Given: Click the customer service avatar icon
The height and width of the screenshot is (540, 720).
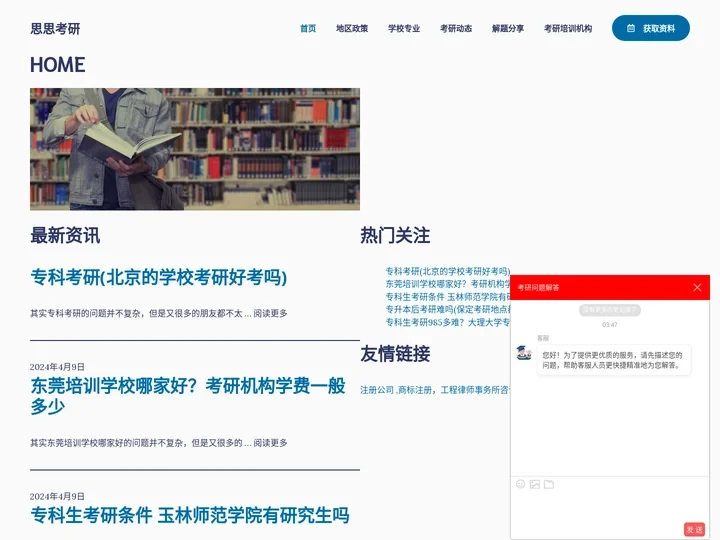Looking at the screenshot, I should pyautogui.click(x=523, y=353).
